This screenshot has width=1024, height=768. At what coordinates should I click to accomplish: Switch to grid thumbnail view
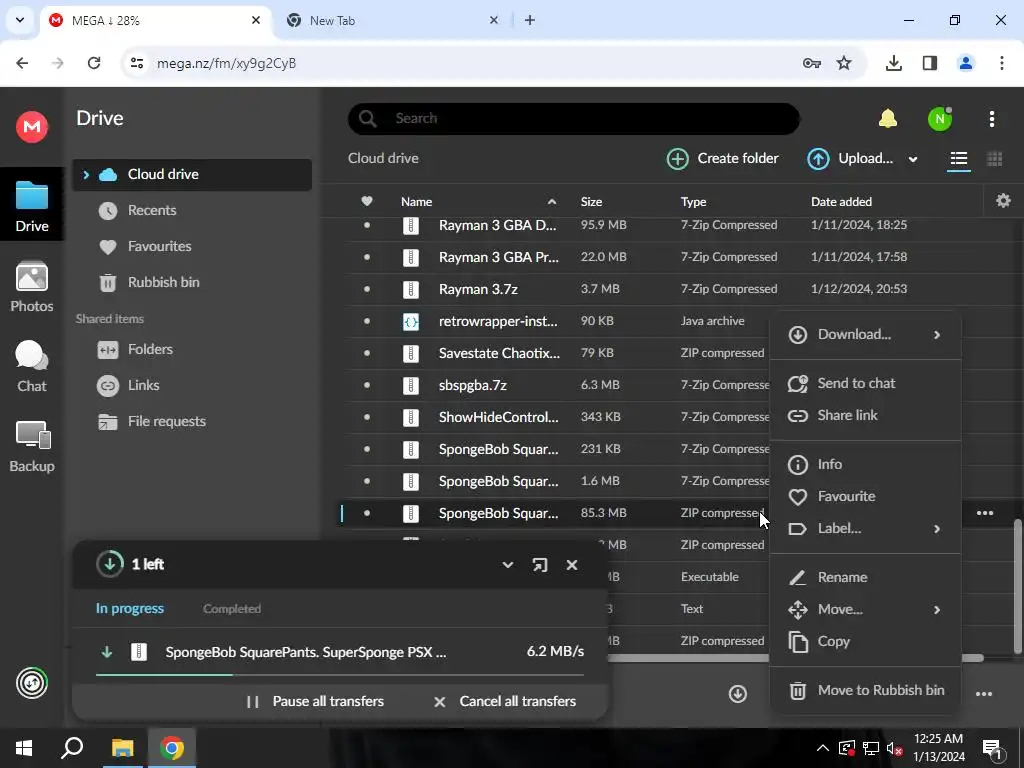pyautogui.click(x=995, y=159)
